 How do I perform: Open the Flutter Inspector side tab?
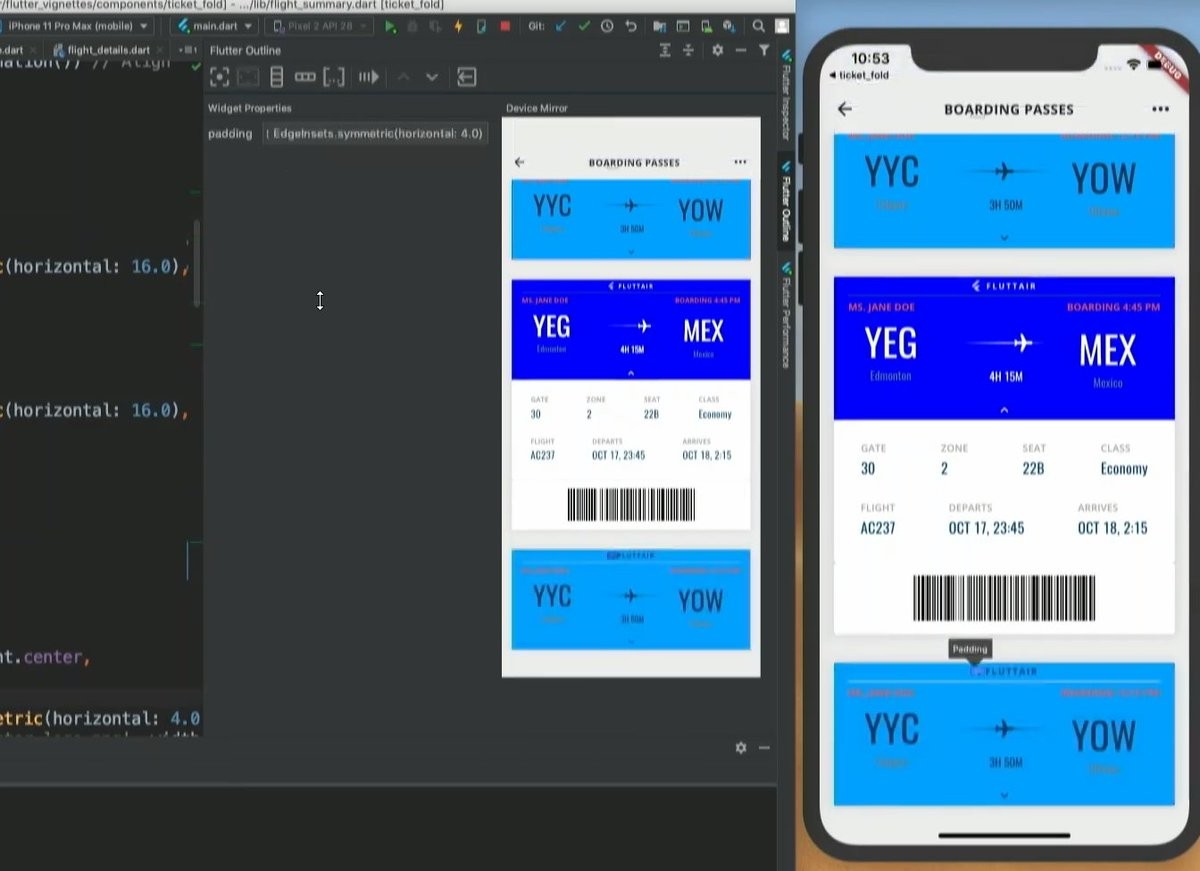(787, 100)
